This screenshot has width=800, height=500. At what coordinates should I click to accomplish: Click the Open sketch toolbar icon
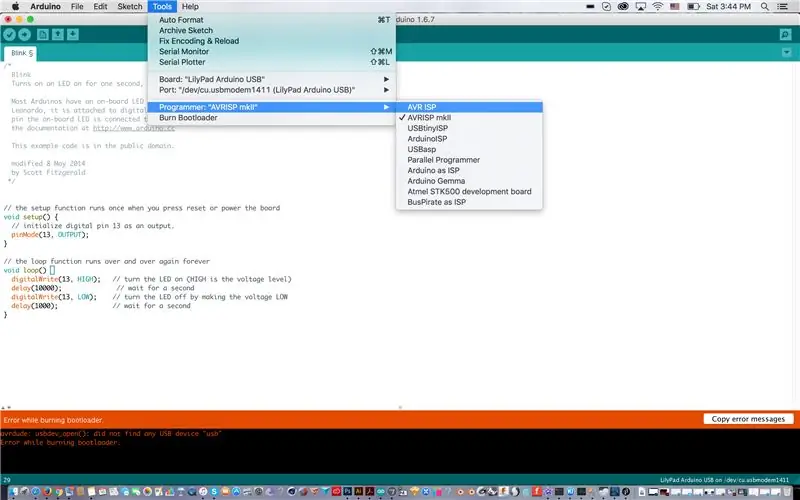point(58,34)
